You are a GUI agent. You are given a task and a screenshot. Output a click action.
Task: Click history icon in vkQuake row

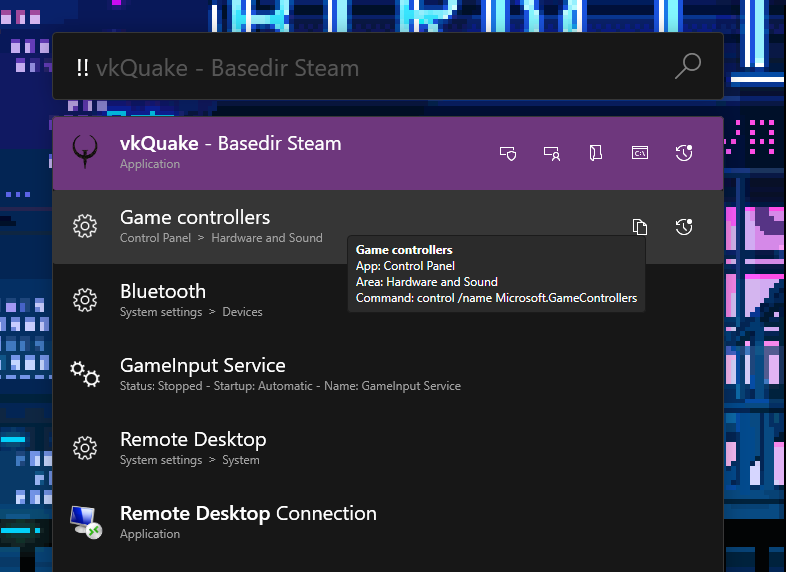[x=684, y=152]
